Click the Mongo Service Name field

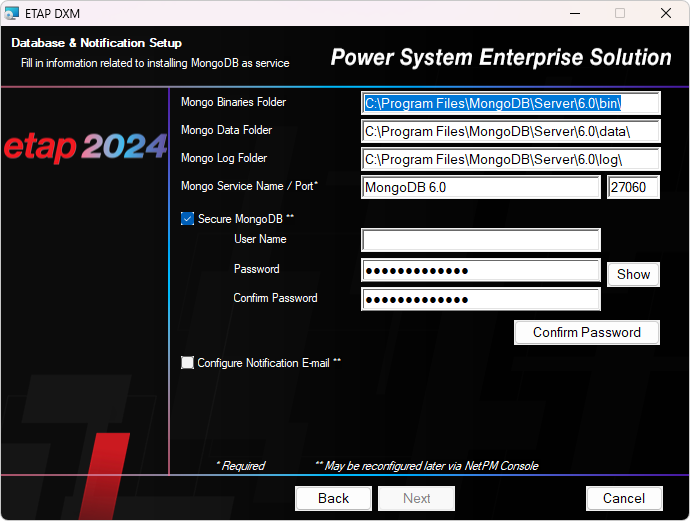click(481, 187)
